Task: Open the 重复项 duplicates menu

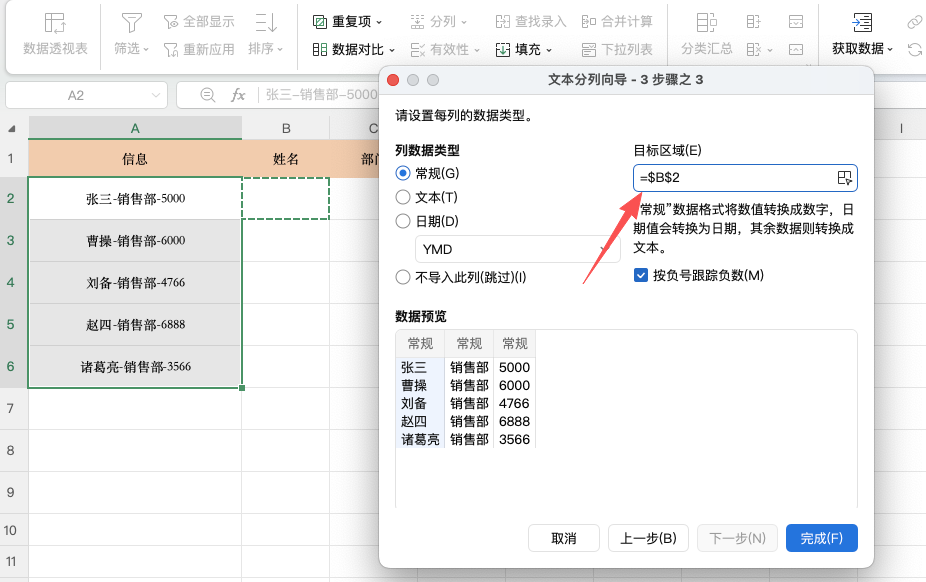Action: click(347, 22)
